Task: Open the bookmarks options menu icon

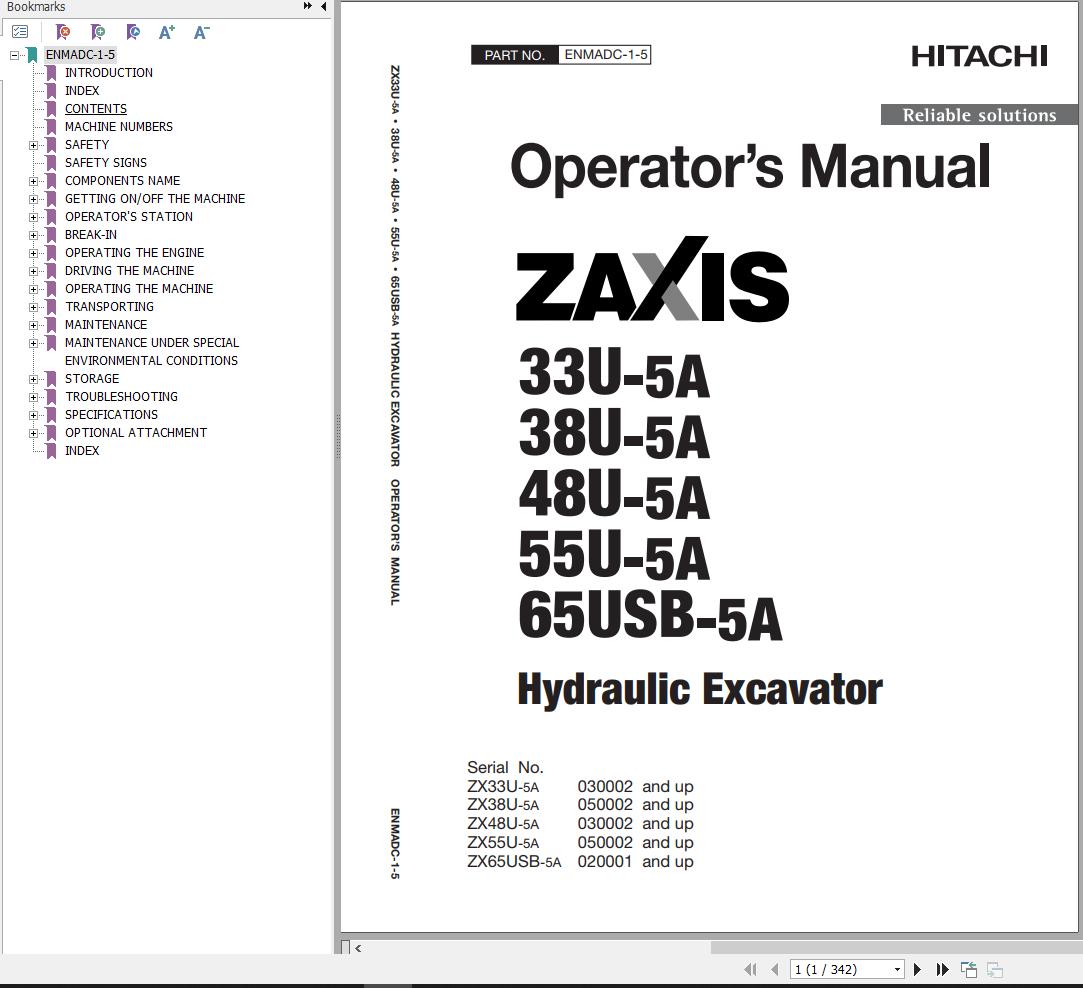Action: 20,32
